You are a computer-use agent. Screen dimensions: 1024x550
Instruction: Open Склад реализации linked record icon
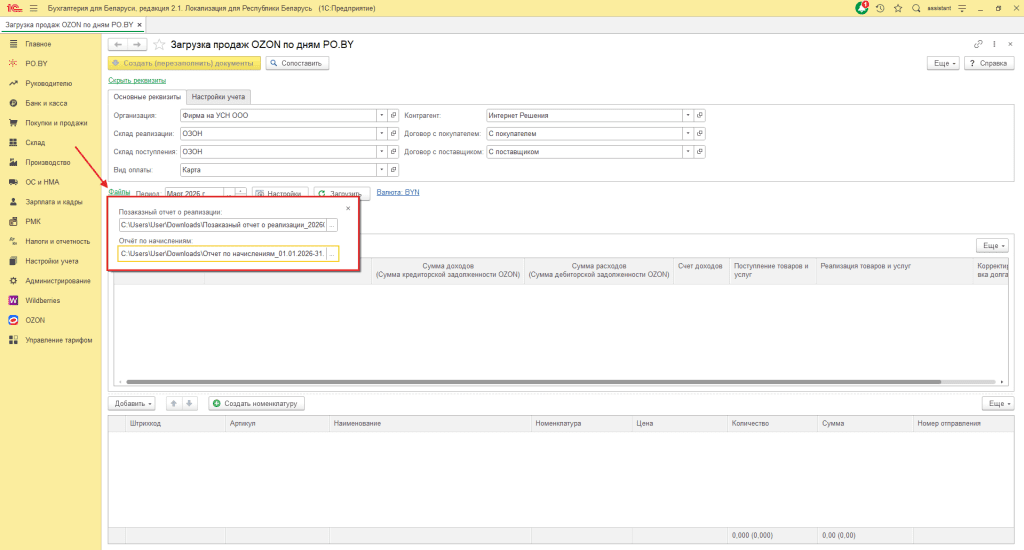394,134
